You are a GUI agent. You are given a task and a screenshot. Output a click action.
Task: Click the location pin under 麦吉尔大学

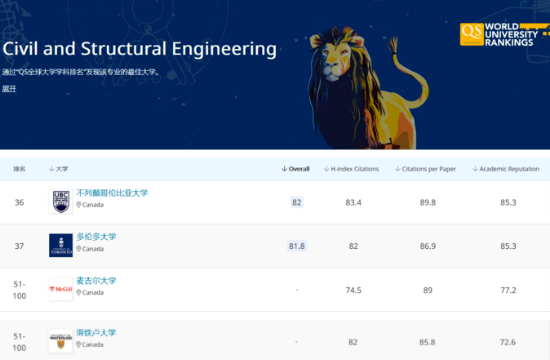tap(79, 292)
